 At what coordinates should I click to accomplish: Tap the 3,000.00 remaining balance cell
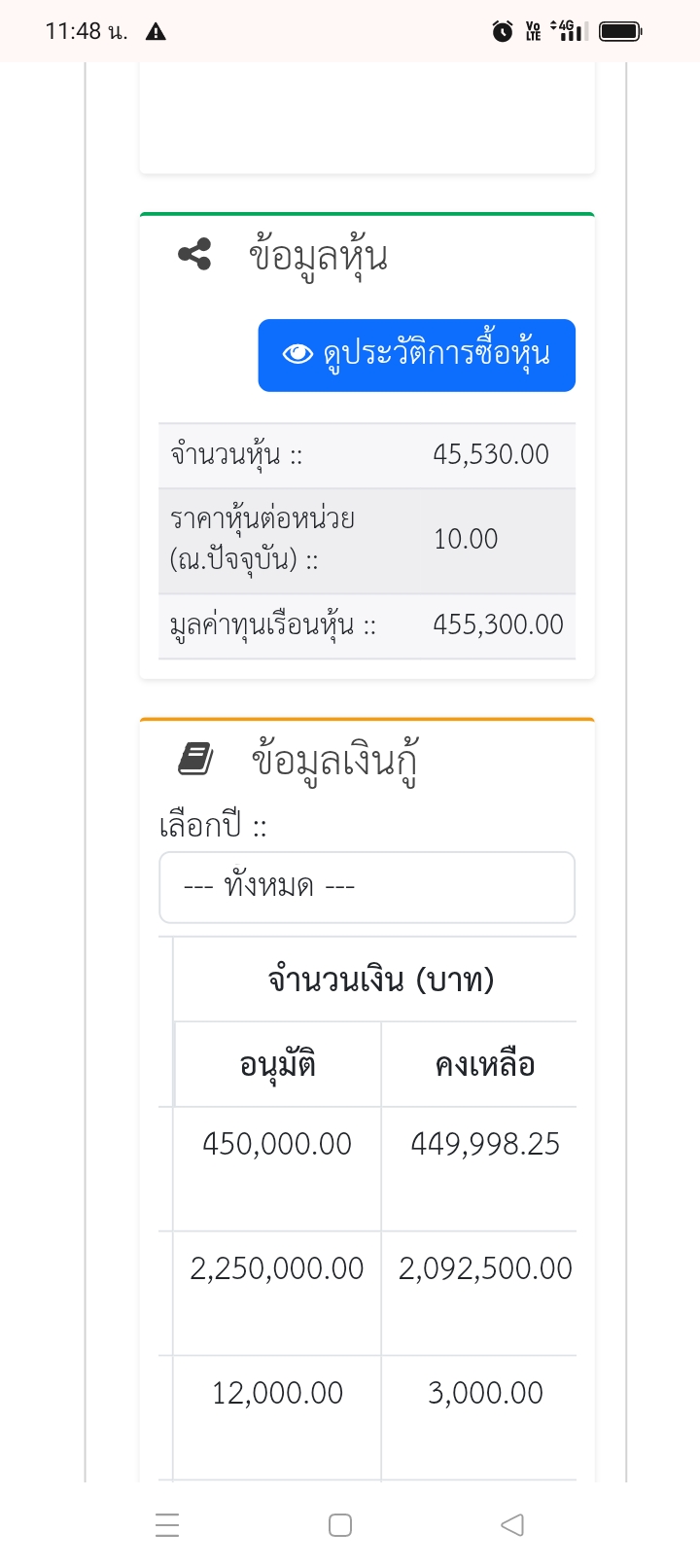485,1393
